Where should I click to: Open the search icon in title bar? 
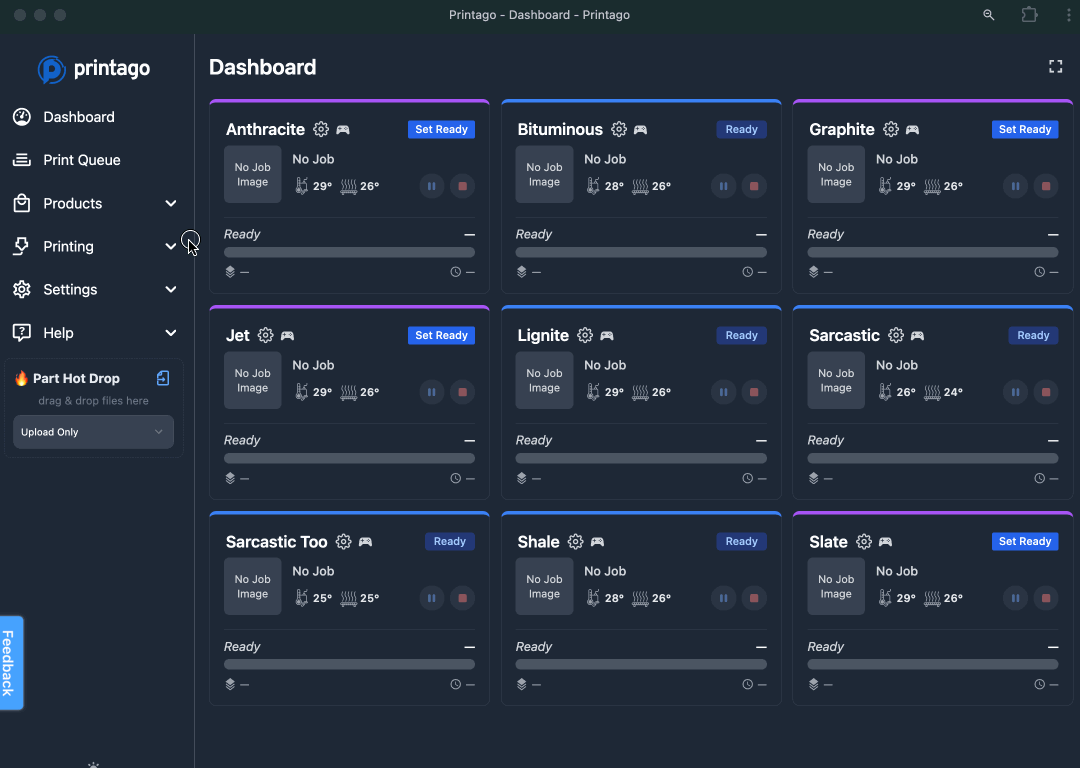[989, 15]
